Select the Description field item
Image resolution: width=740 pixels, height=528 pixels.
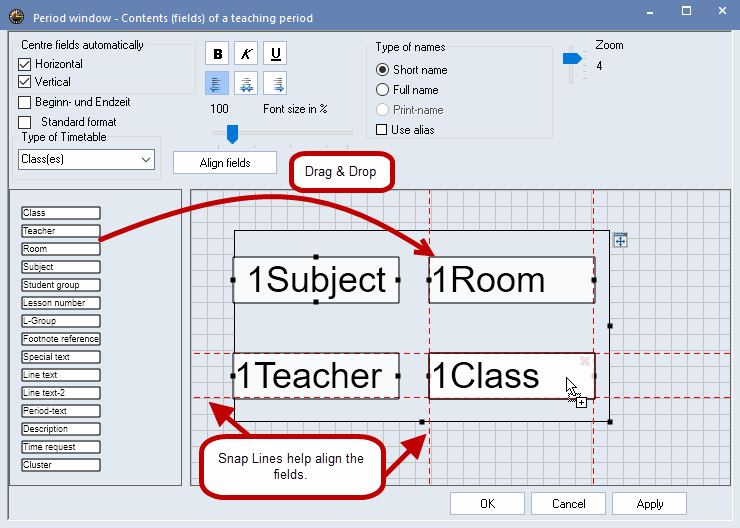tap(61, 429)
